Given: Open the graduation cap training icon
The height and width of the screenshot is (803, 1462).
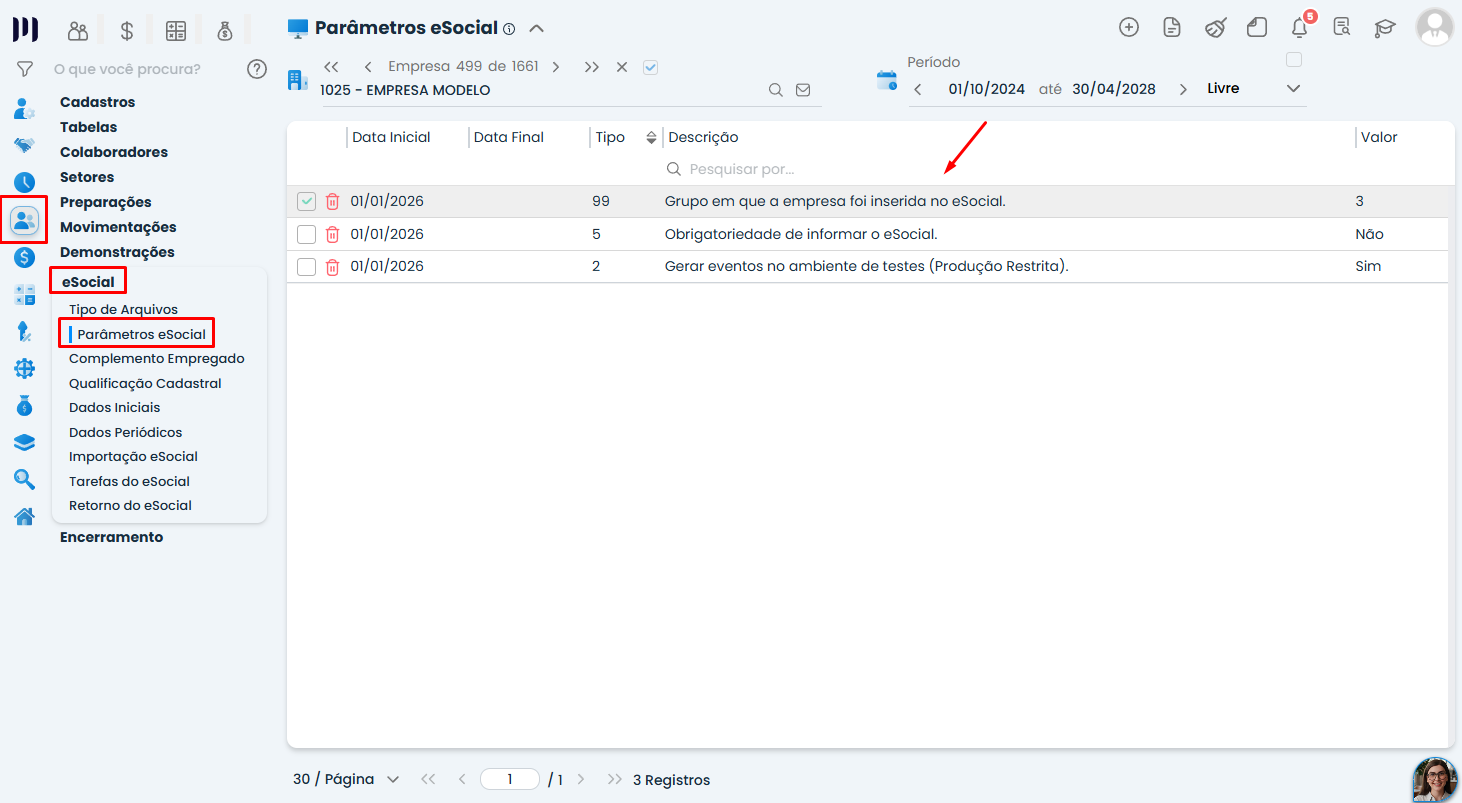Looking at the screenshot, I should (x=1385, y=28).
